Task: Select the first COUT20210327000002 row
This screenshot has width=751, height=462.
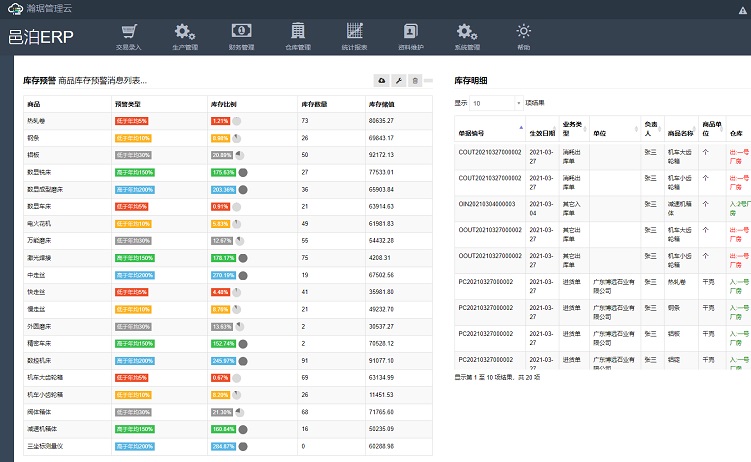Action: (490, 152)
